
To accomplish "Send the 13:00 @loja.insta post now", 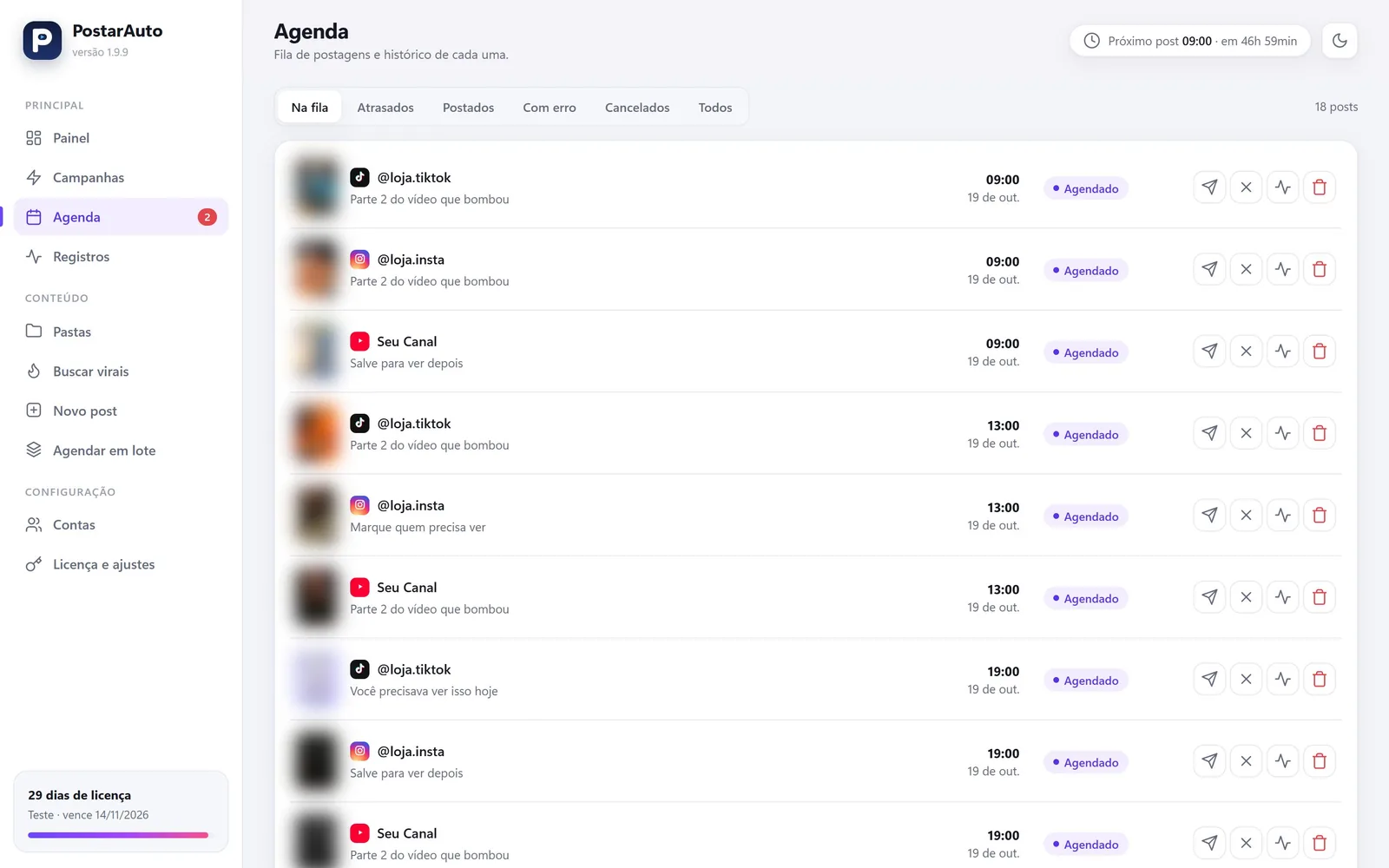I will [1209, 516].
